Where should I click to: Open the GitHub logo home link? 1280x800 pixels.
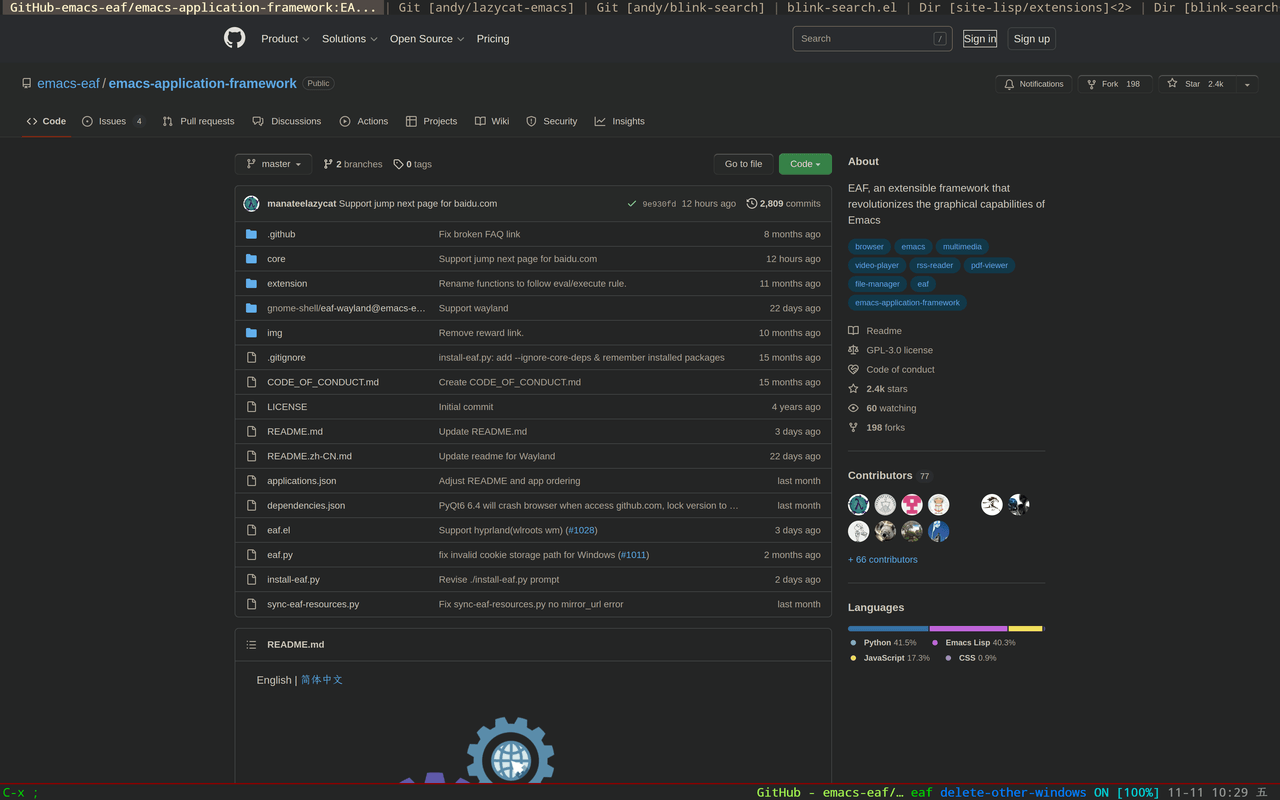(x=234, y=38)
